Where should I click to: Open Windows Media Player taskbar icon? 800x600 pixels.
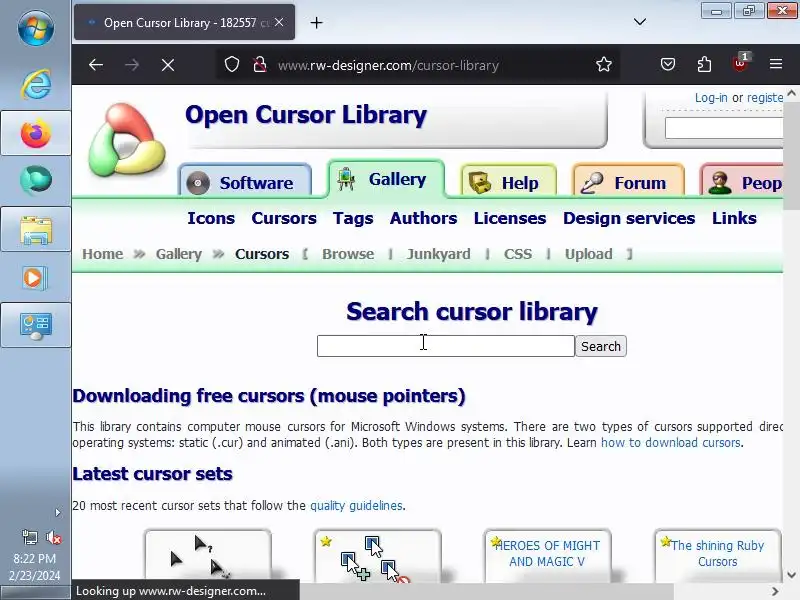(x=35, y=278)
